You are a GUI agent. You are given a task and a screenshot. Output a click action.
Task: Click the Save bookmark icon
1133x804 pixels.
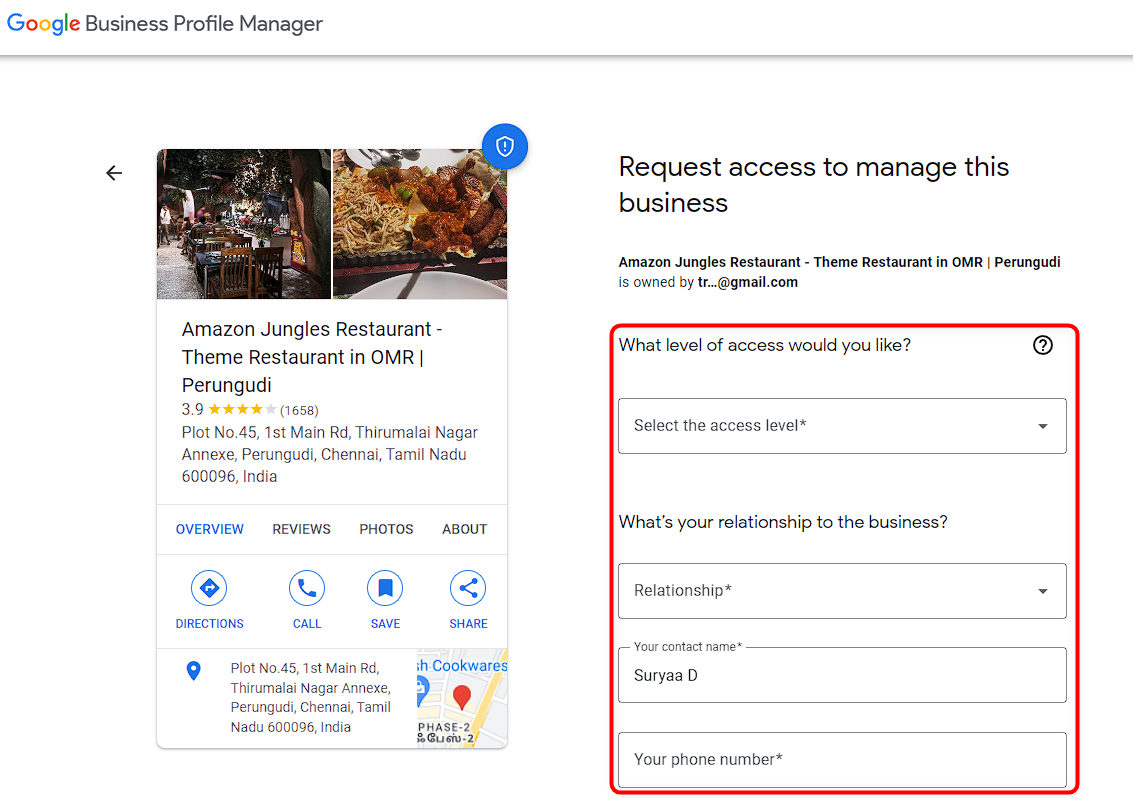click(x=385, y=588)
